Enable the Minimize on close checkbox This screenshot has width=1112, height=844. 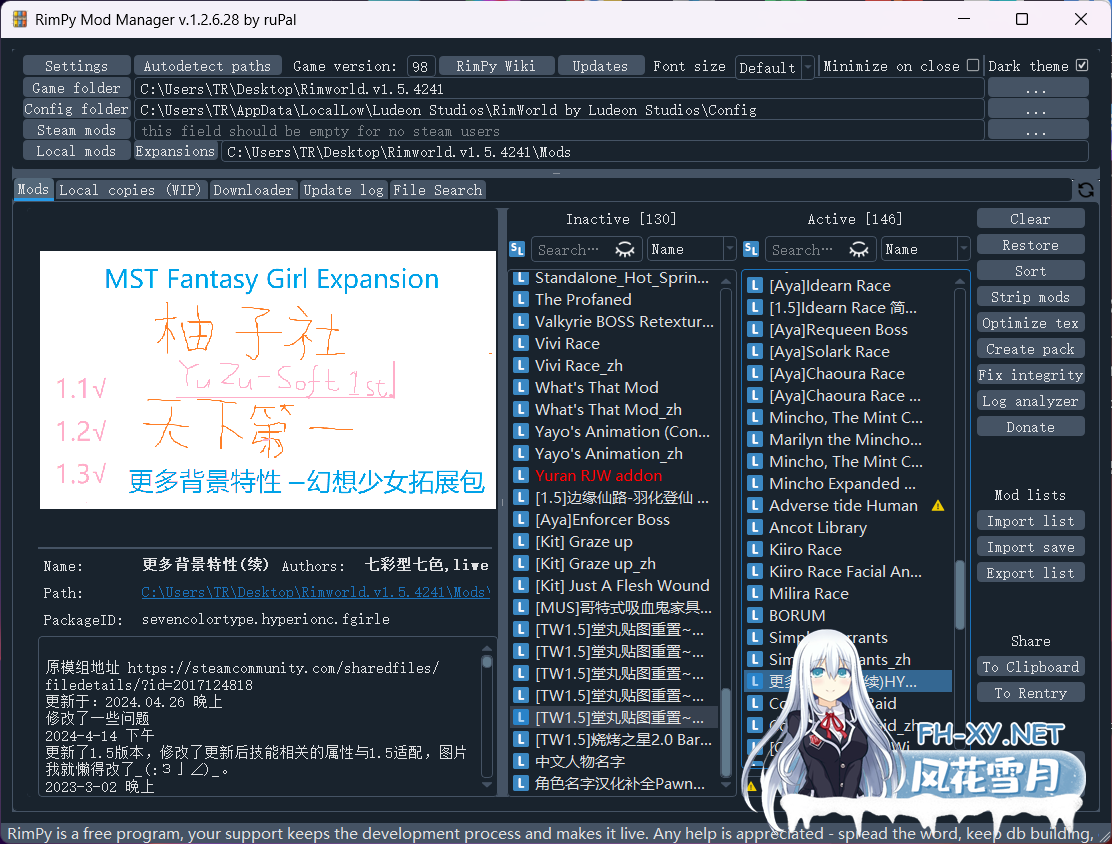(973, 66)
